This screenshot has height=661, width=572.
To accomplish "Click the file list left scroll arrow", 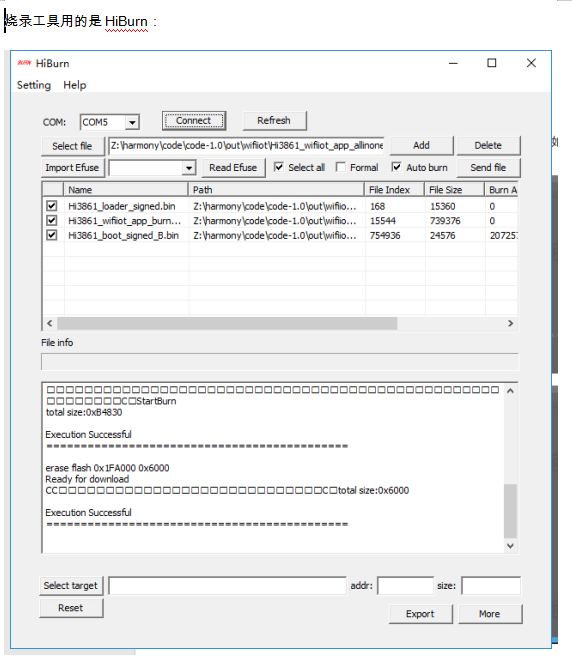I will [x=50, y=323].
